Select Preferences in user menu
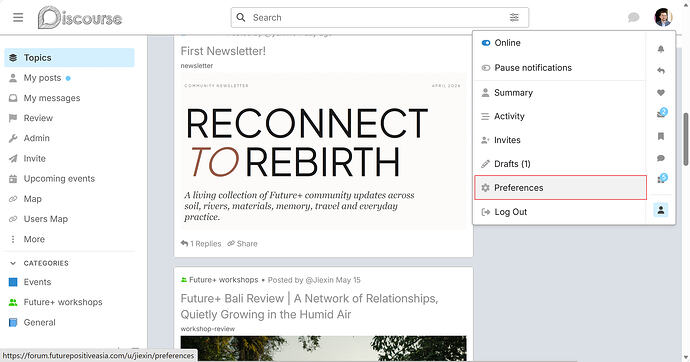This screenshot has width=690, height=362. pos(560,187)
